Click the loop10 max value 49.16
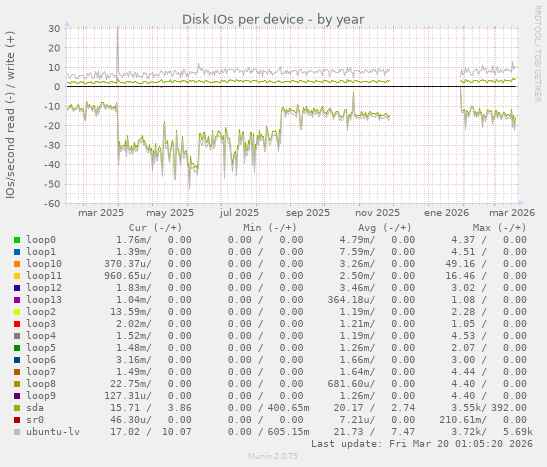This screenshot has width=547, height=467. pos(460,264)
